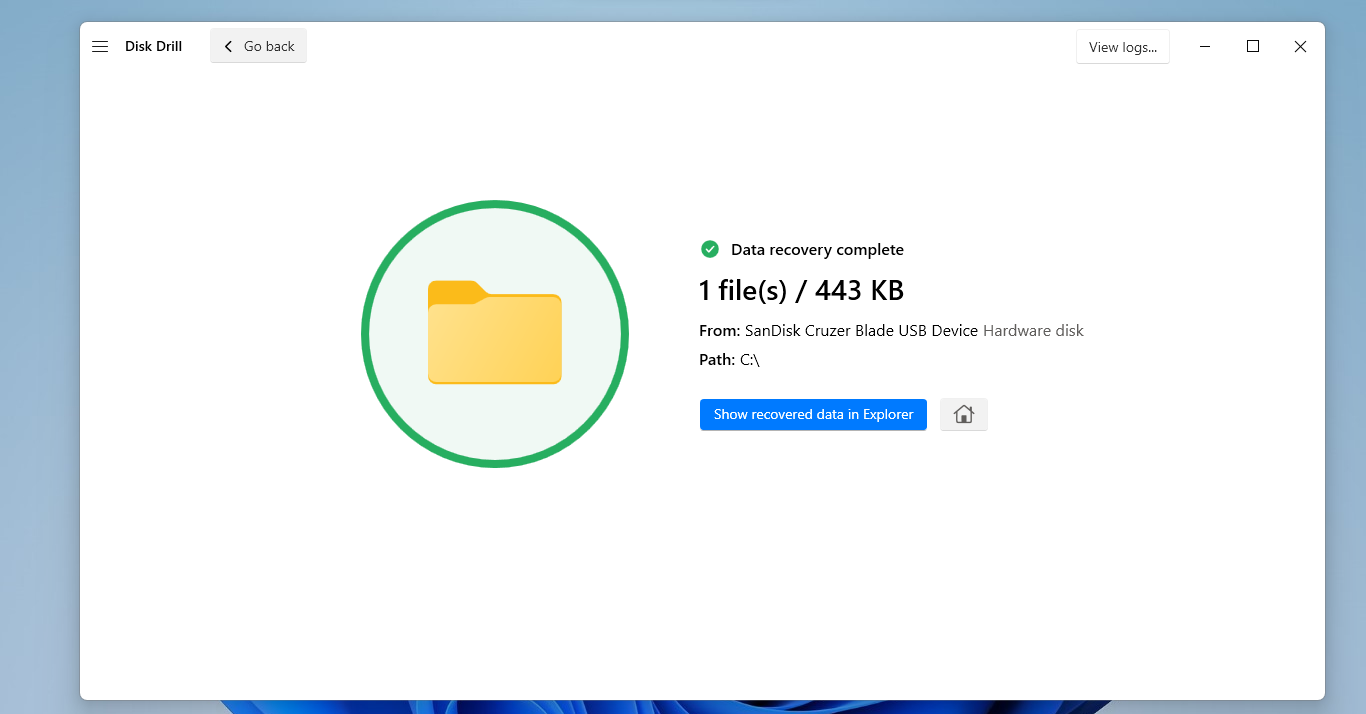
Task: Click the yellow folder icon
Action: click(495, 332)
